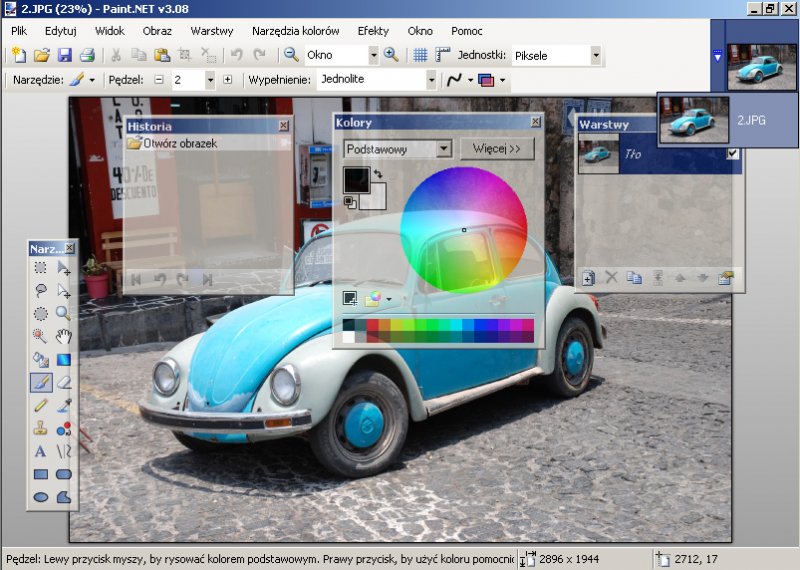The height and width of the screenshot is (570, 800).
Task: Toggle visibility checkbox of Tło layer
Action: pos(733,154)
